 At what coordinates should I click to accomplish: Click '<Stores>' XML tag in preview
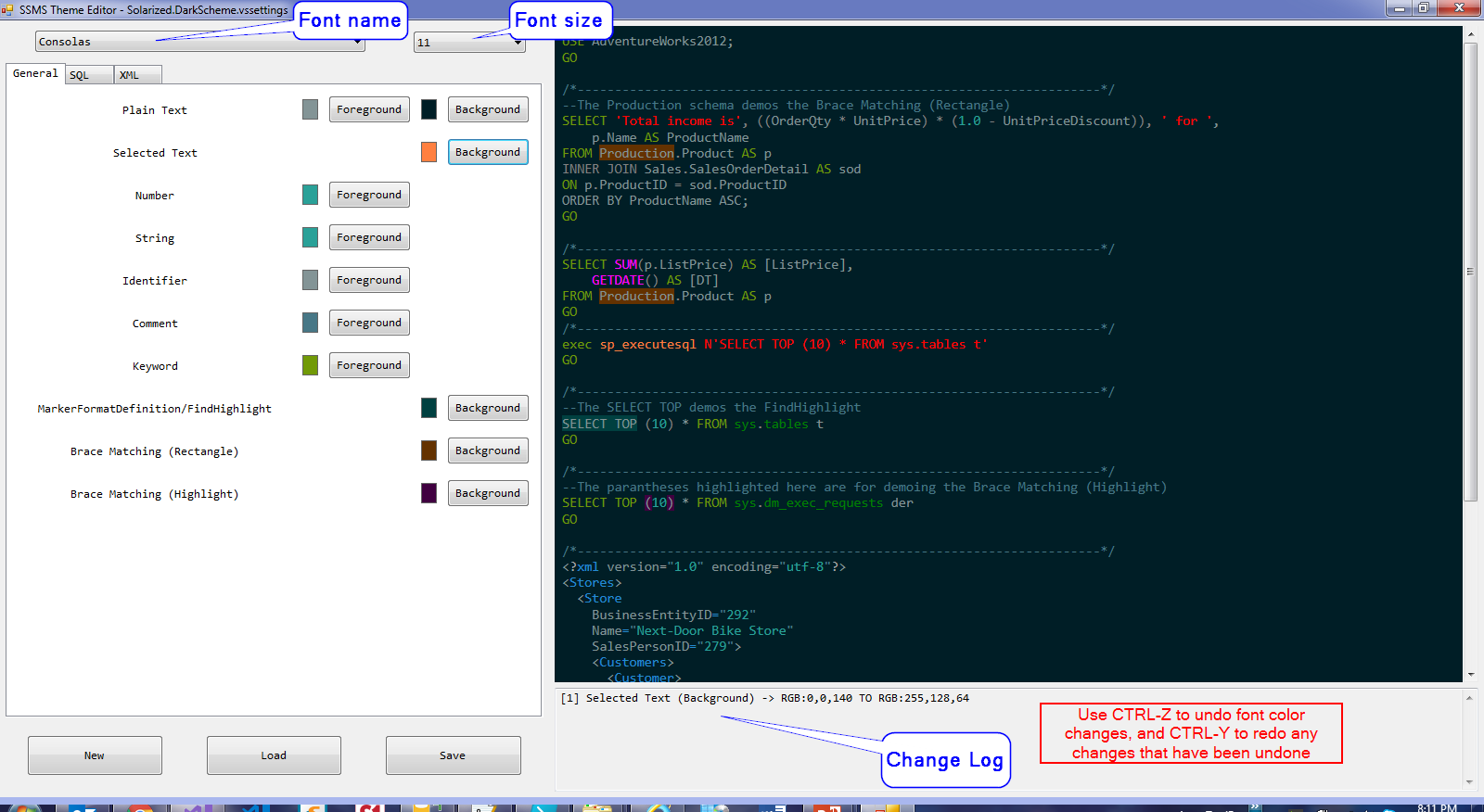[592, 583]
